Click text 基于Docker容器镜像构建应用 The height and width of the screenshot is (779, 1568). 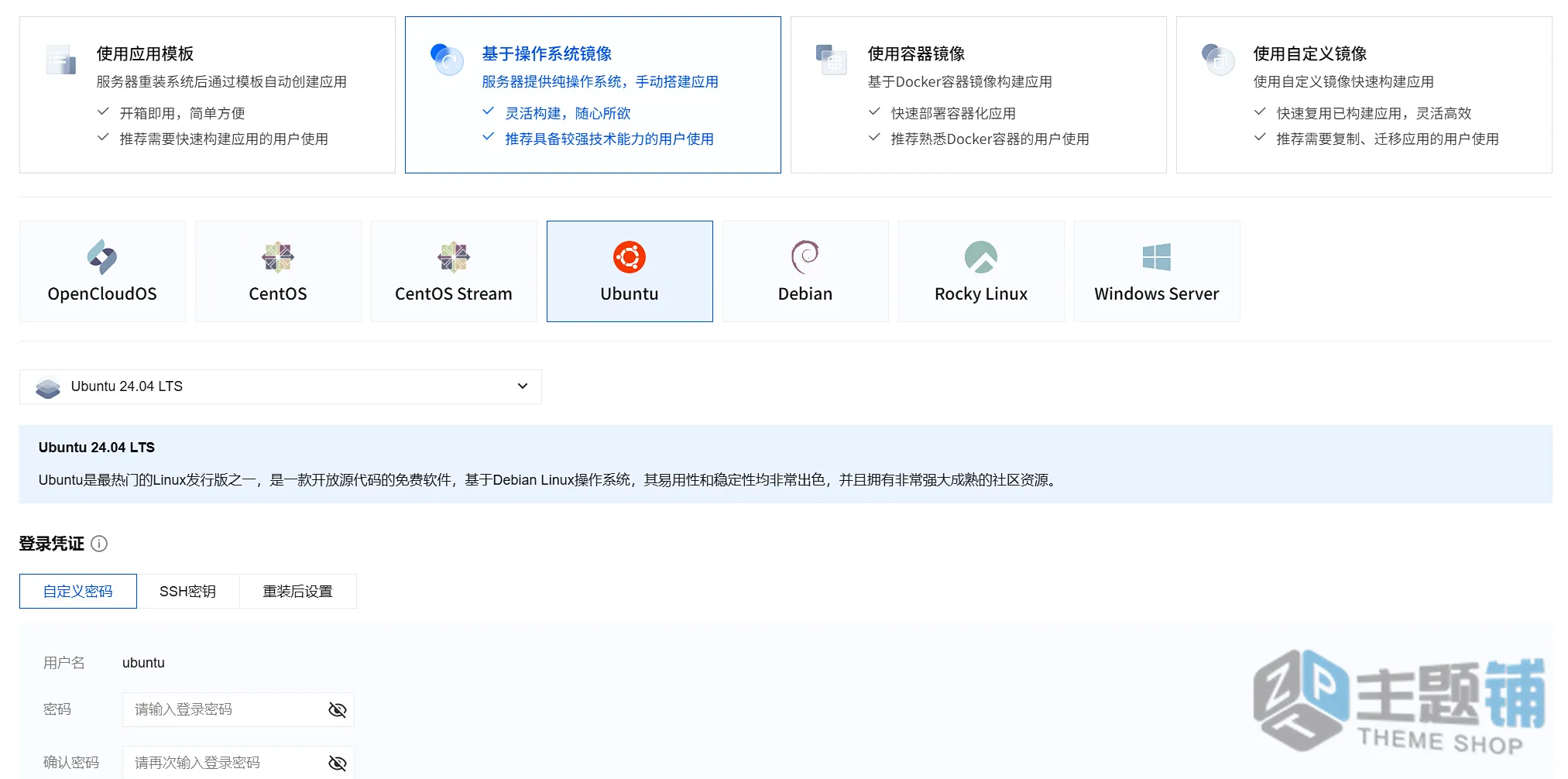[x=959, y=81]
